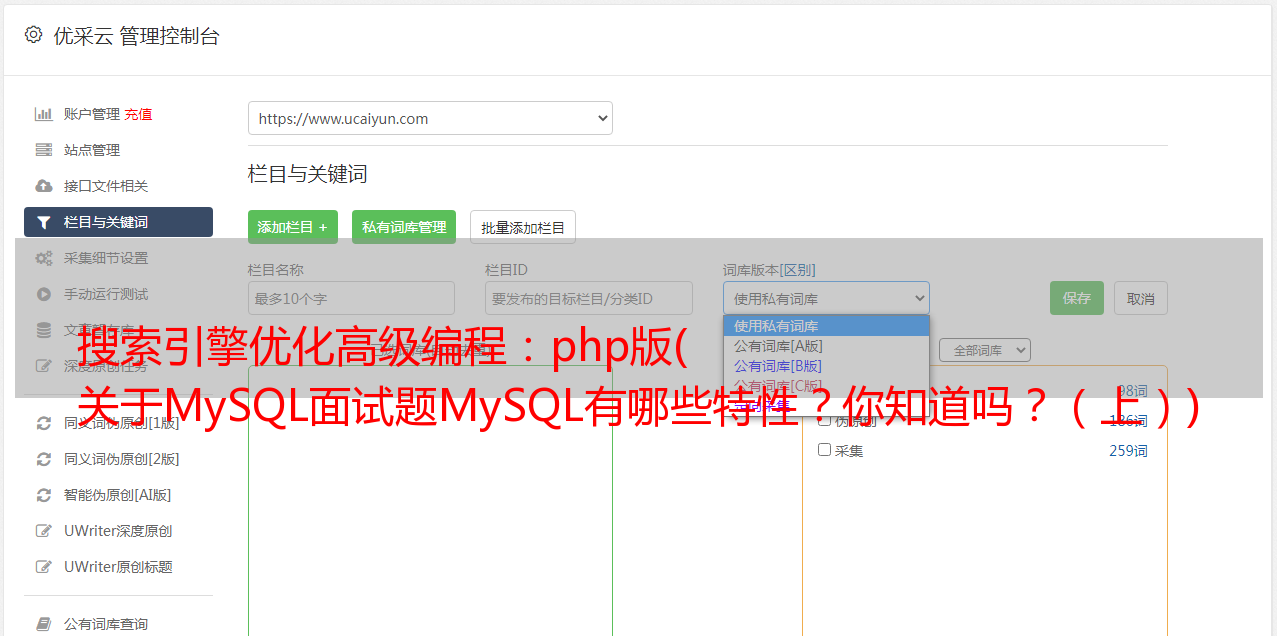The image size is (1277, 636).
Task: Open UWriter原创标题 sidebar entry
Action: tap(118, 567)
